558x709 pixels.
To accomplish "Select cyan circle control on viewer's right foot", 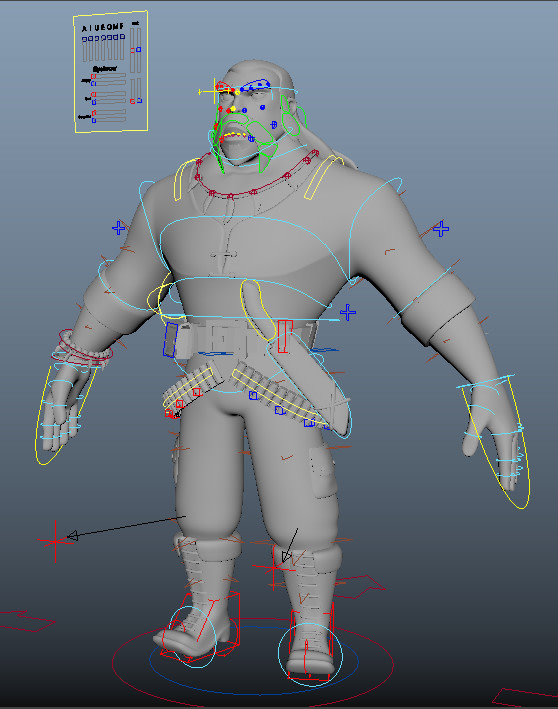I will (x=310, y=654).
